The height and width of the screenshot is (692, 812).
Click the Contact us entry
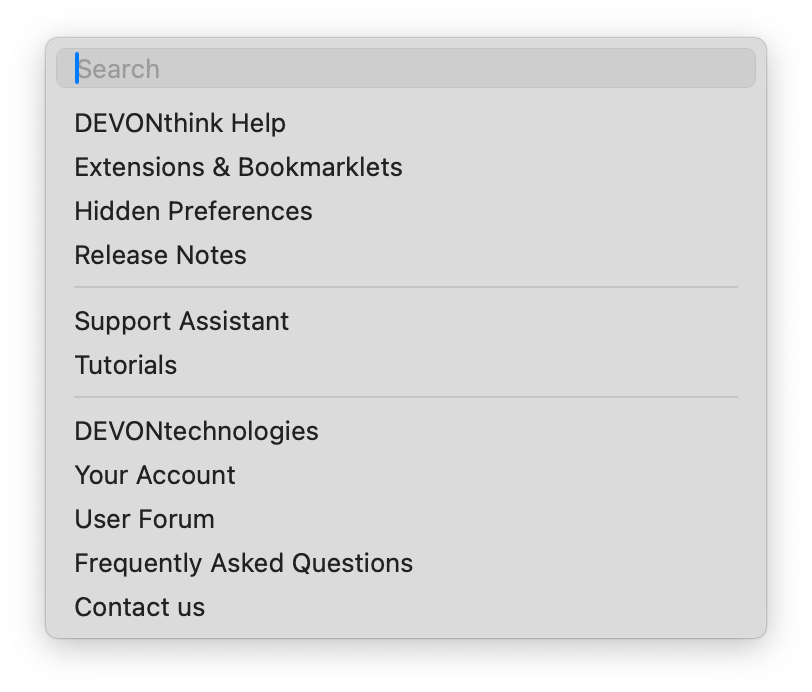(139, 607)
